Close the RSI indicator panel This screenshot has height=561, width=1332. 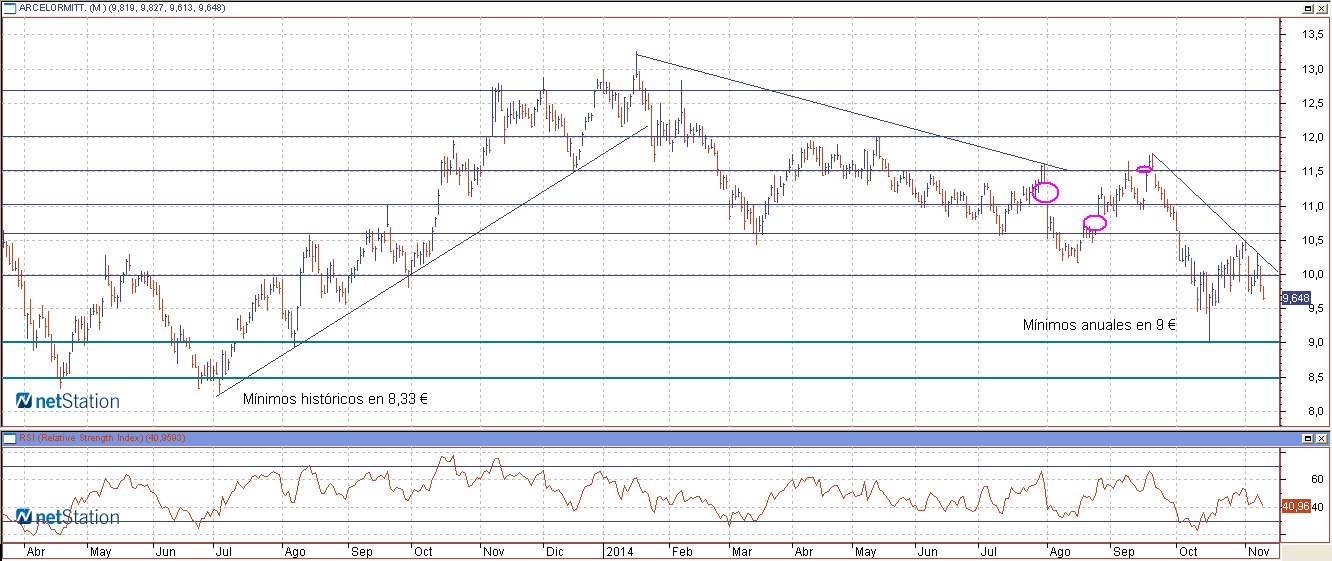[1321, 438]
